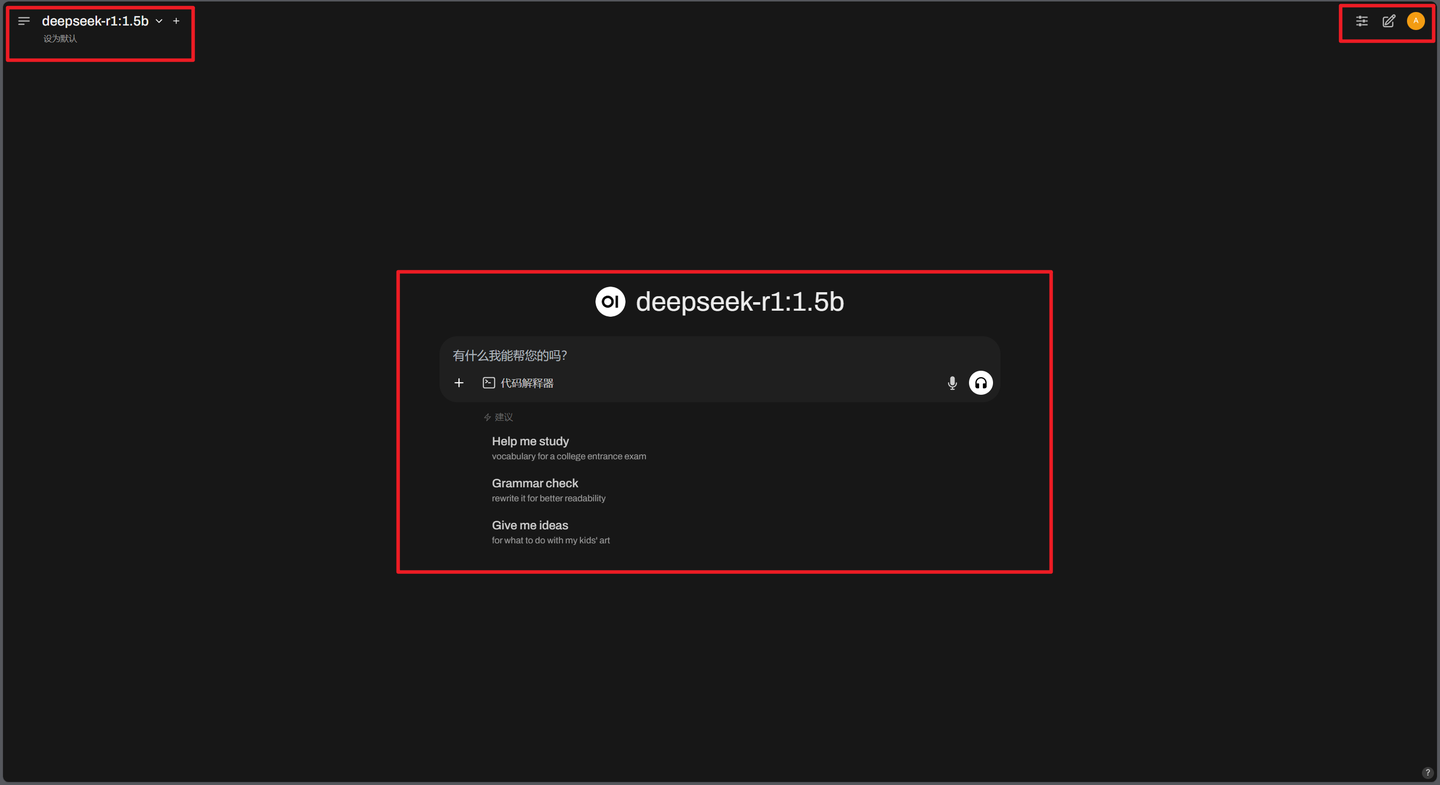This screenshot has height=785, width=1440.
Task: Add another model with the plus next to the model name
Action: [x=176, y=20]
